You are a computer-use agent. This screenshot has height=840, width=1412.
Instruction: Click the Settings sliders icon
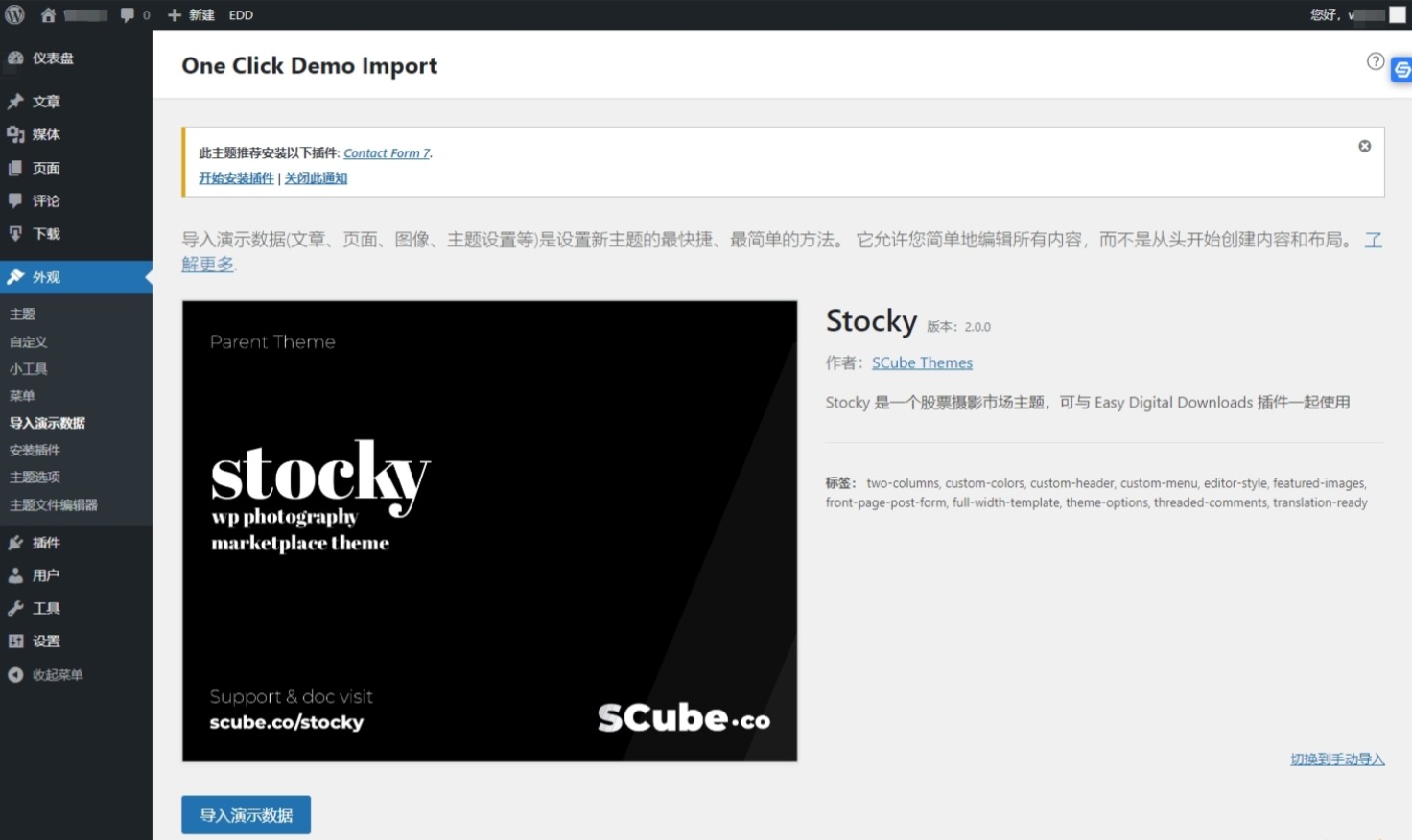(x=15, y=641)
